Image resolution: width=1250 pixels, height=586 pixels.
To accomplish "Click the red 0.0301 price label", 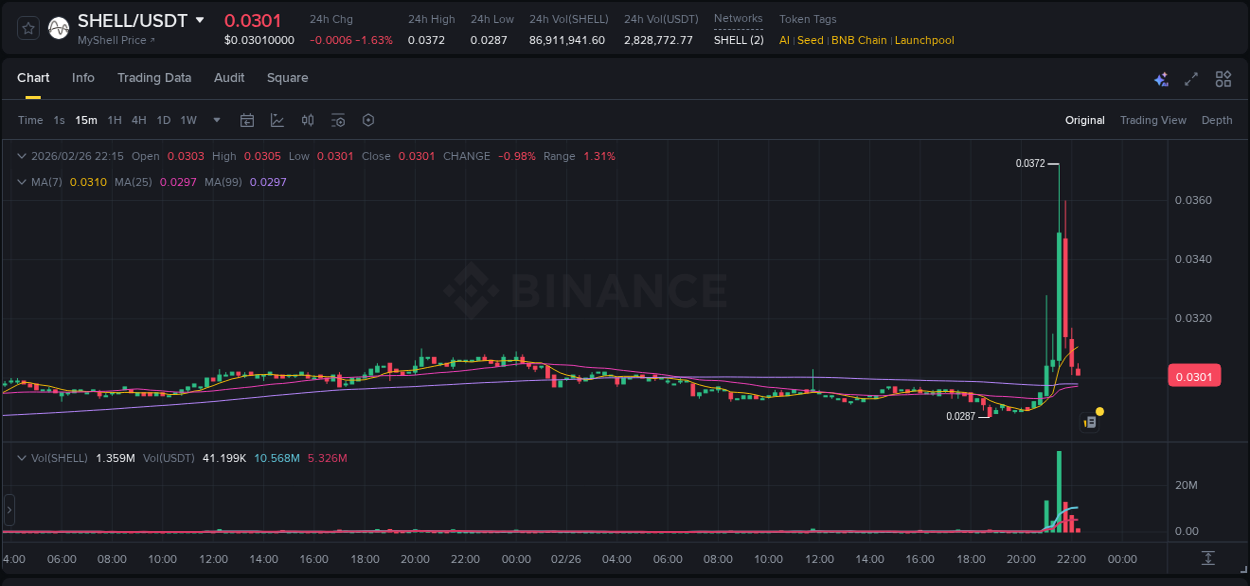I will [1194, 374].
